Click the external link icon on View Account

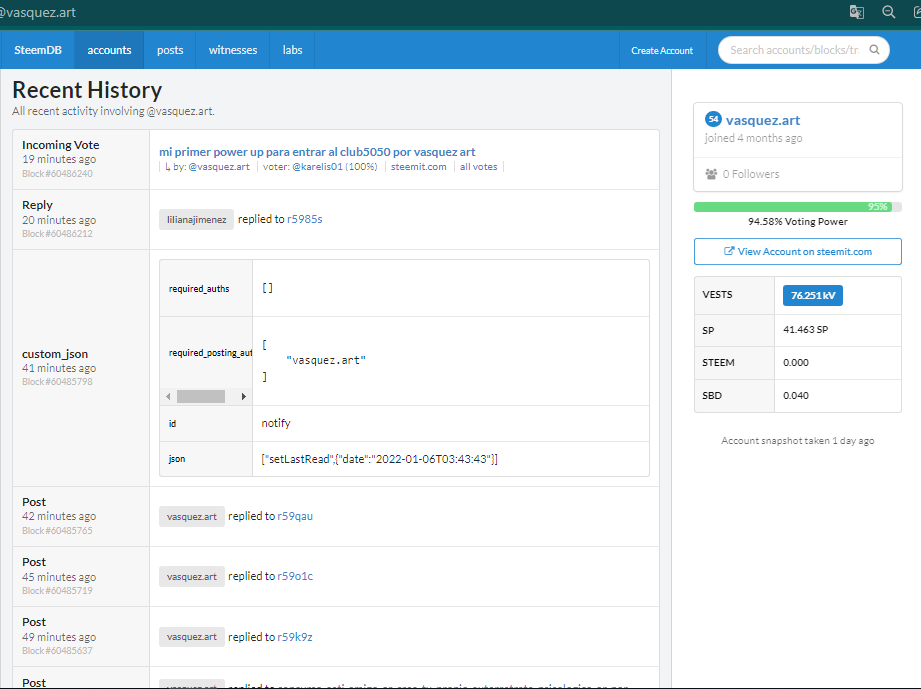point(729,251)
